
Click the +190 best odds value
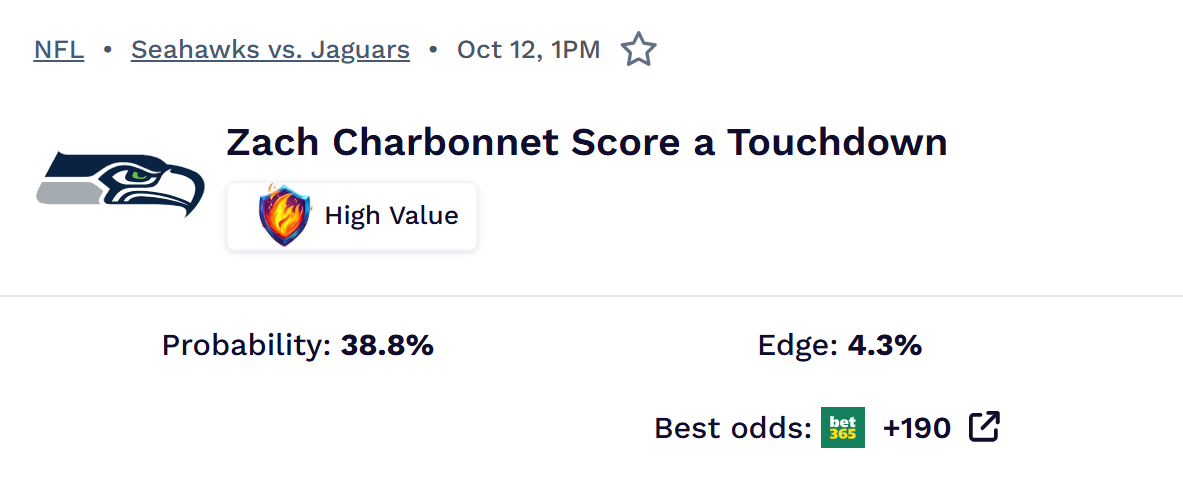916,429
